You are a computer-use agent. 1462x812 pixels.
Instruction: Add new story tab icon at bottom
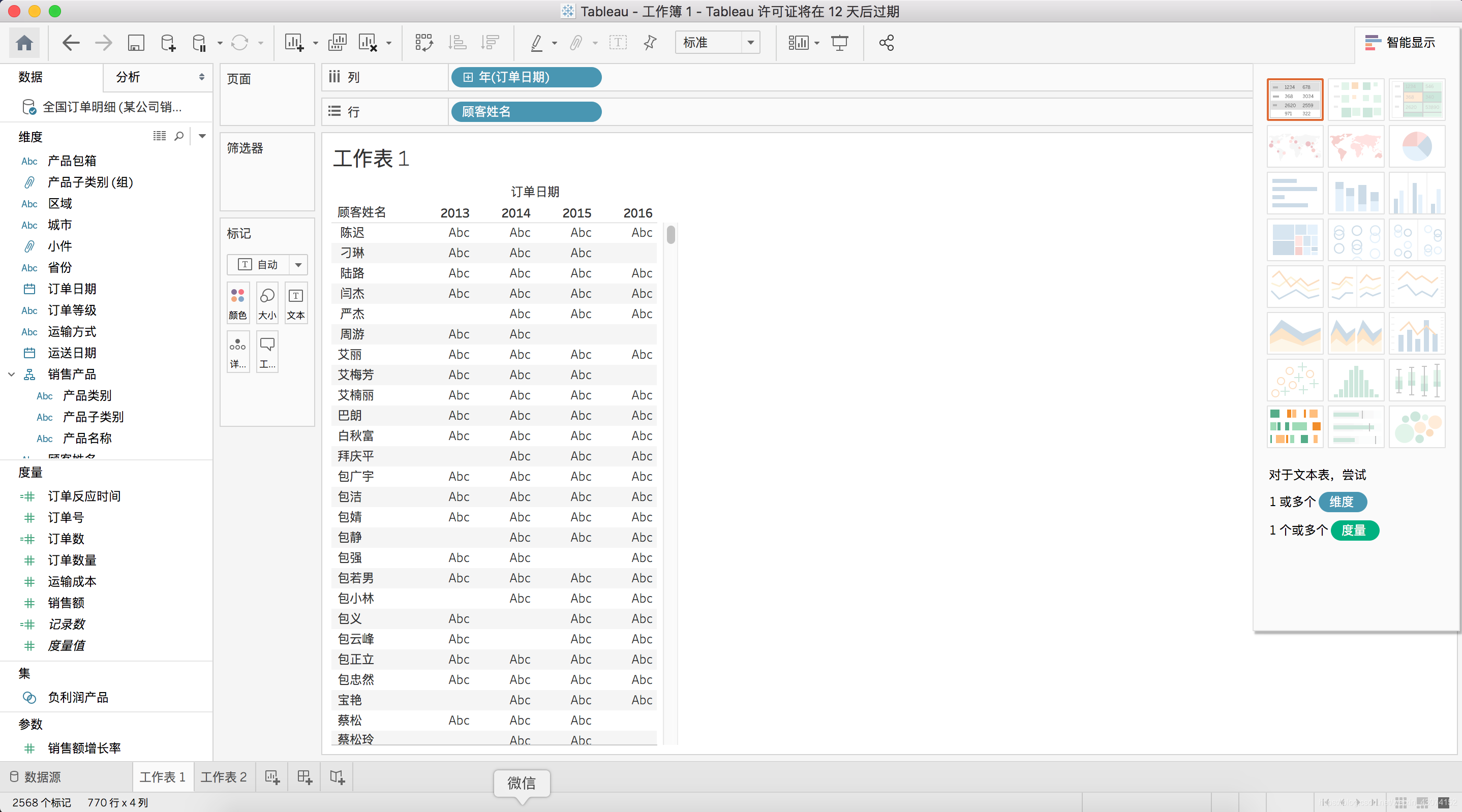pos(337,777)
